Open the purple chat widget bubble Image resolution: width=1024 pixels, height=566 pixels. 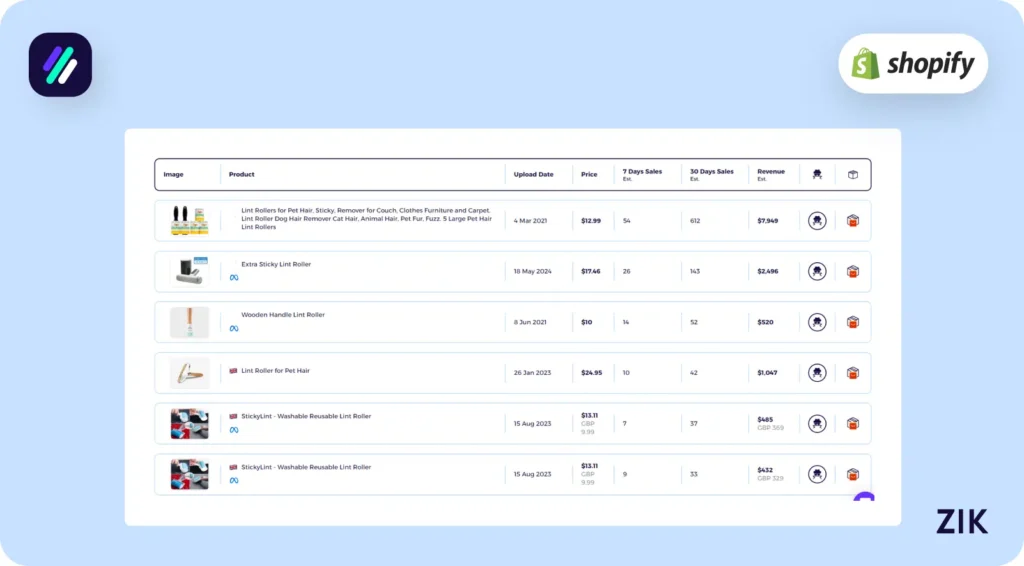864,497
